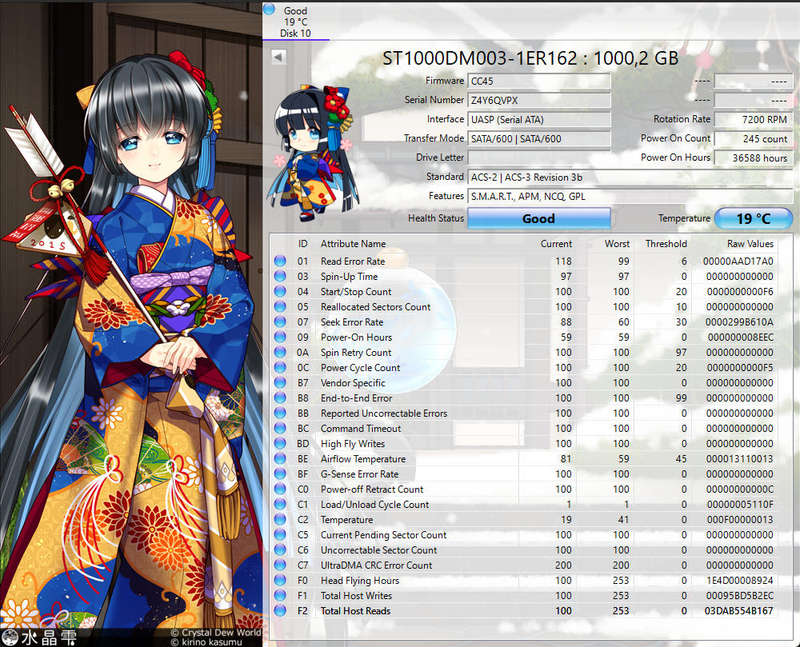The height and width of the screenshot is (647, 800).
Task: Select the UltraDMA CRC Error Count name
Action: [376, 565]
